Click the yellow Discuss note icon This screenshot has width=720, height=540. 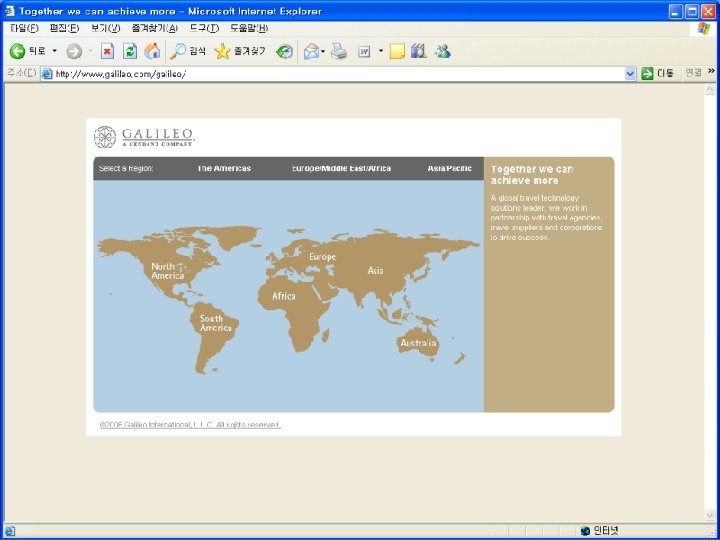click(x=397, y=51)
